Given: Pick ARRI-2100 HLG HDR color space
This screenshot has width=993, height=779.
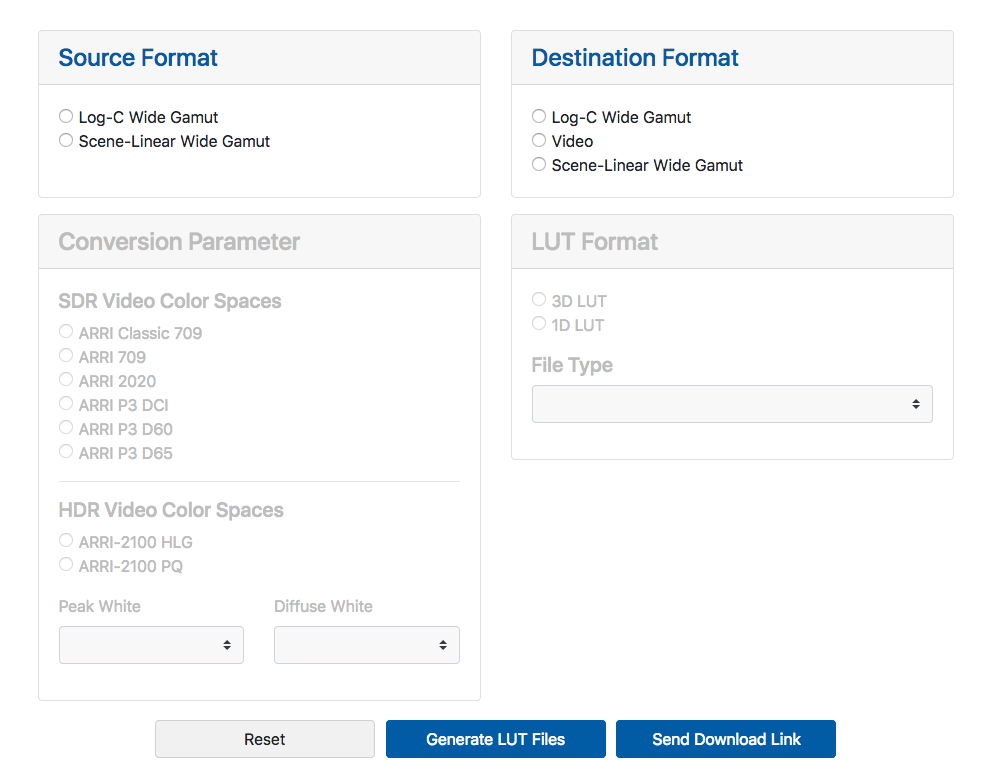Looking at the screenshot, I should tap(66, 541).
